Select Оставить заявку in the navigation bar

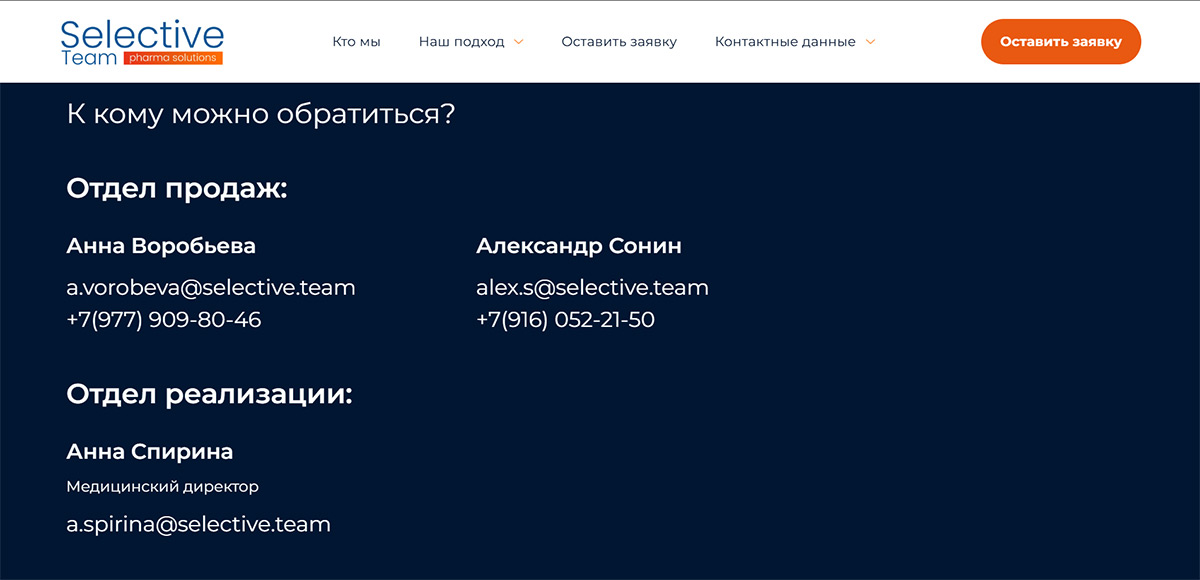coord(619,42)
